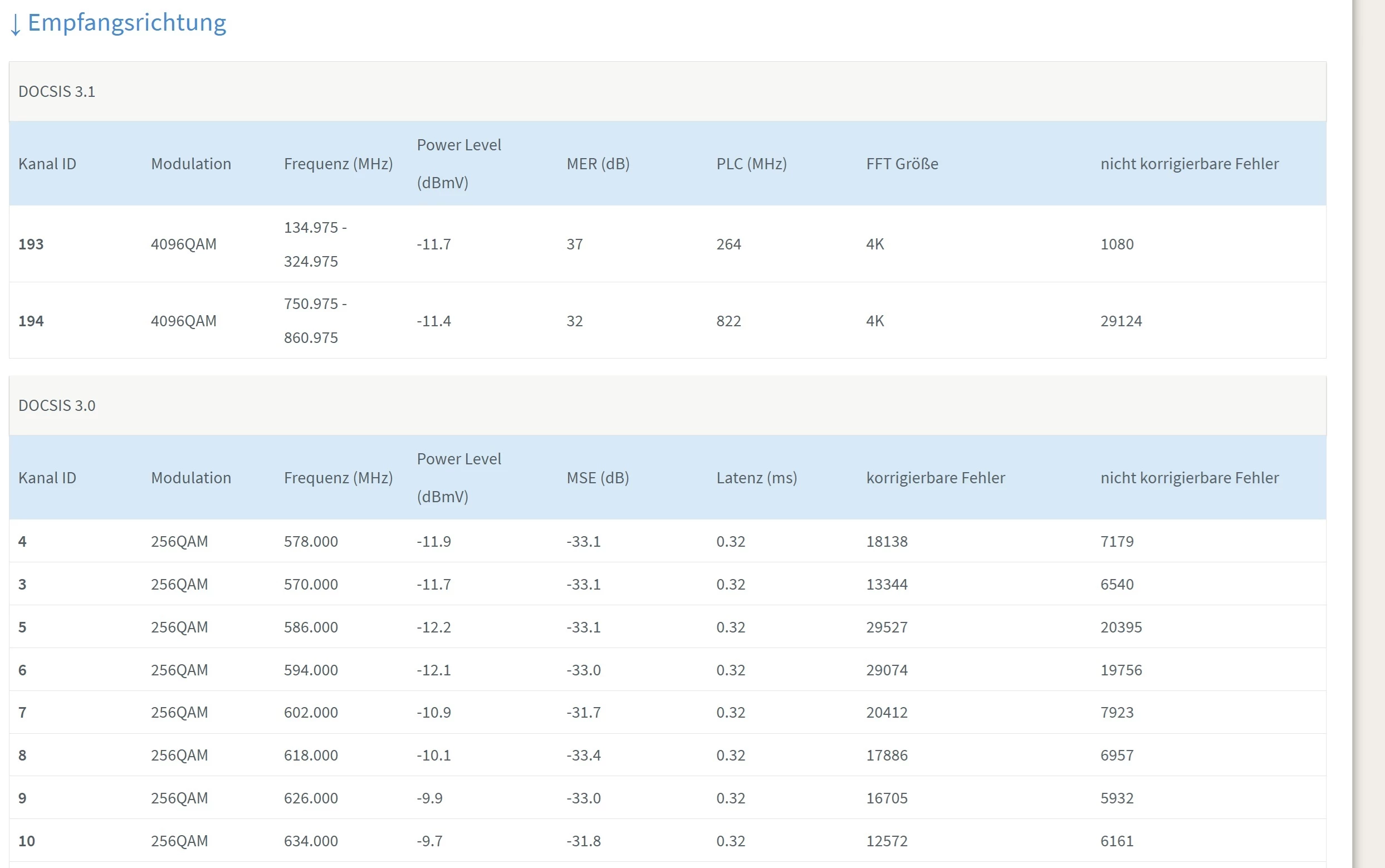The image size is (1385, 868).
Task: Collapse the DOCSIS 3.1 section header
Action: click(x=57, y=92)
